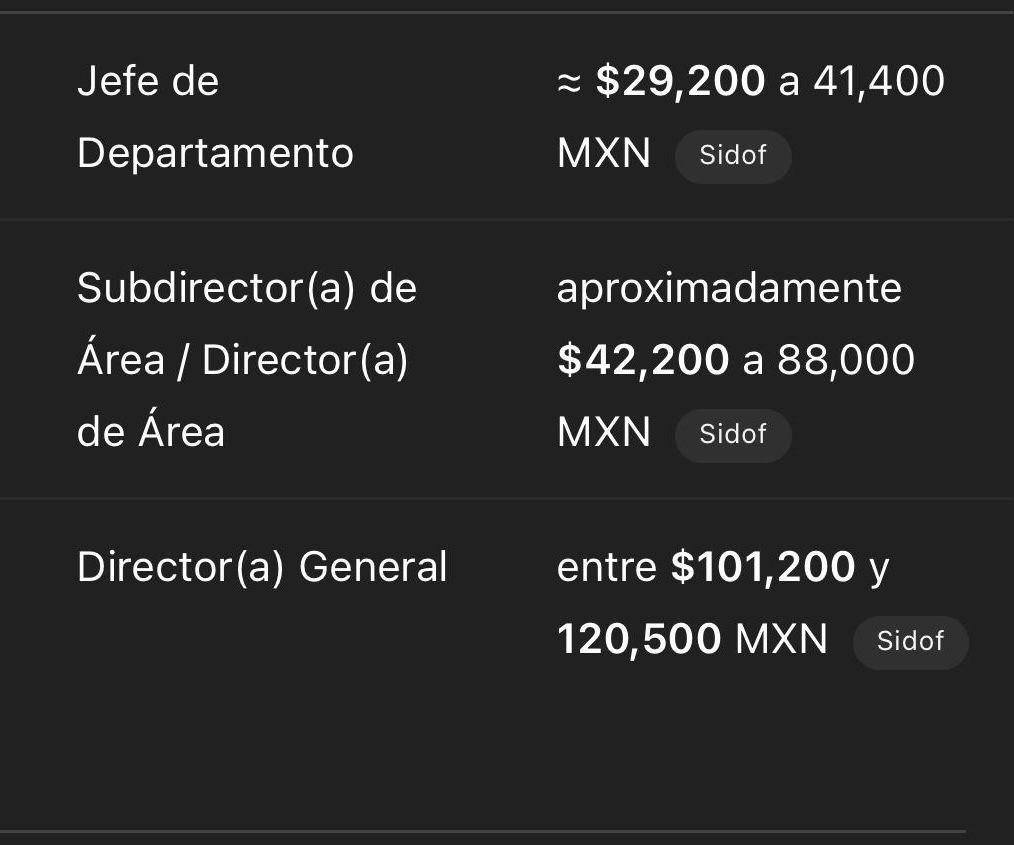Select the "Subdirector(a) de Área" row label

click(x=246, y=289)
